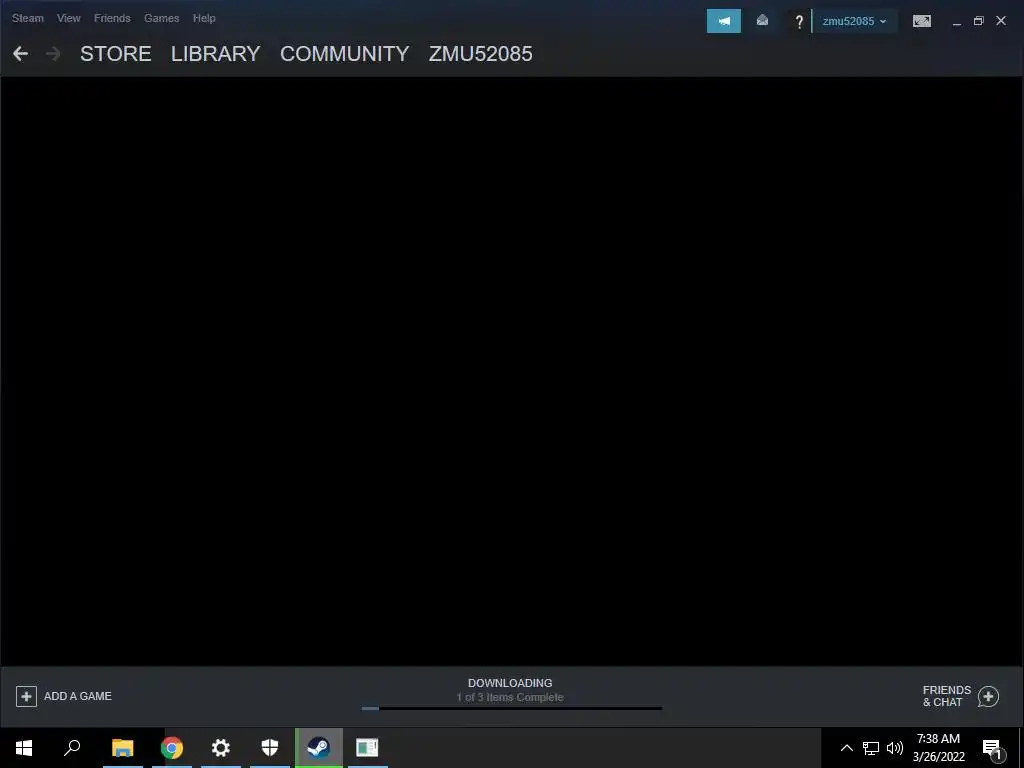Open File Explorer from the taskbar
Screen dimensions: 1024x768
(x=123, y=748)
